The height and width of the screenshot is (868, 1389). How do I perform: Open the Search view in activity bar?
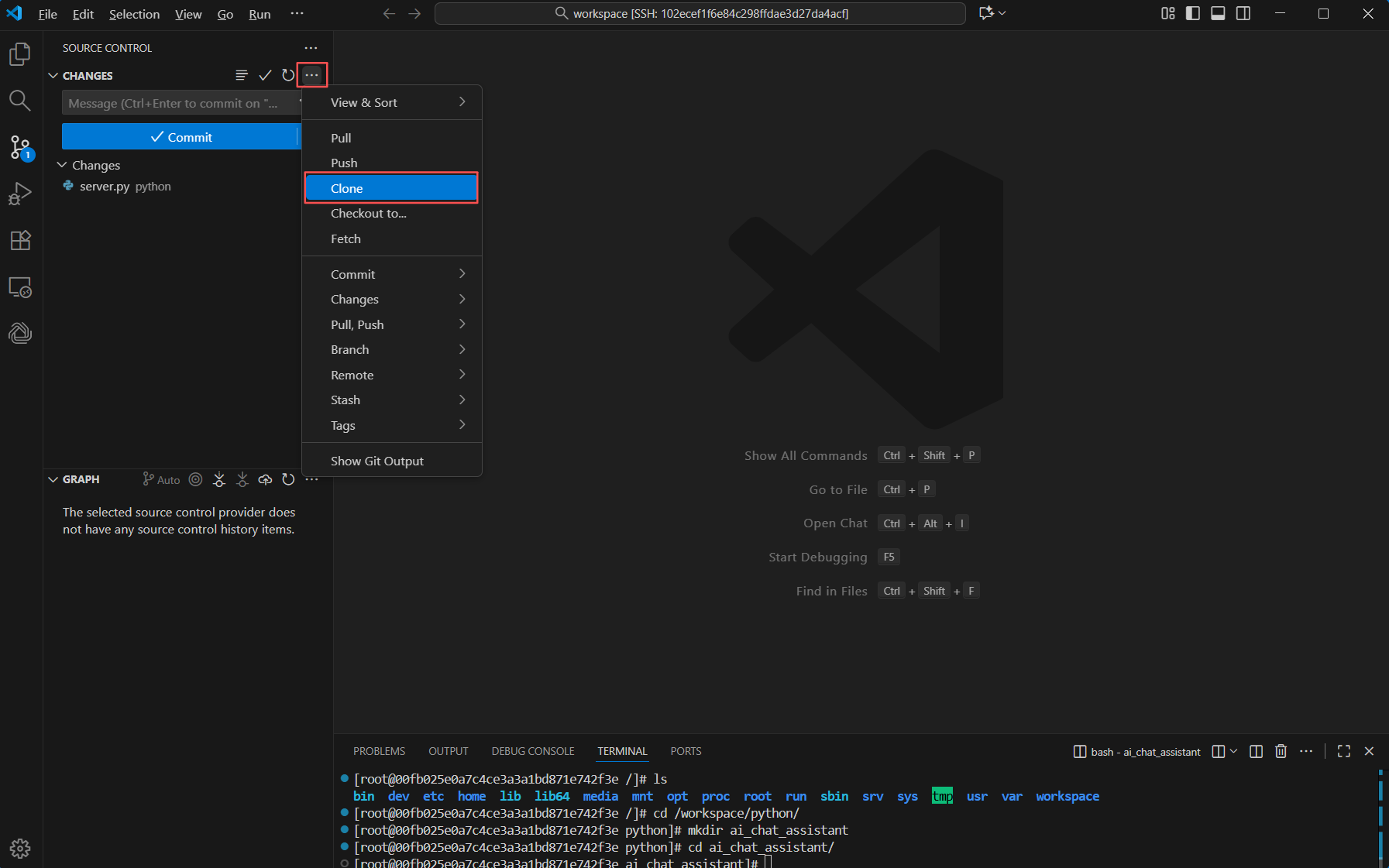[x=20, y=101]
